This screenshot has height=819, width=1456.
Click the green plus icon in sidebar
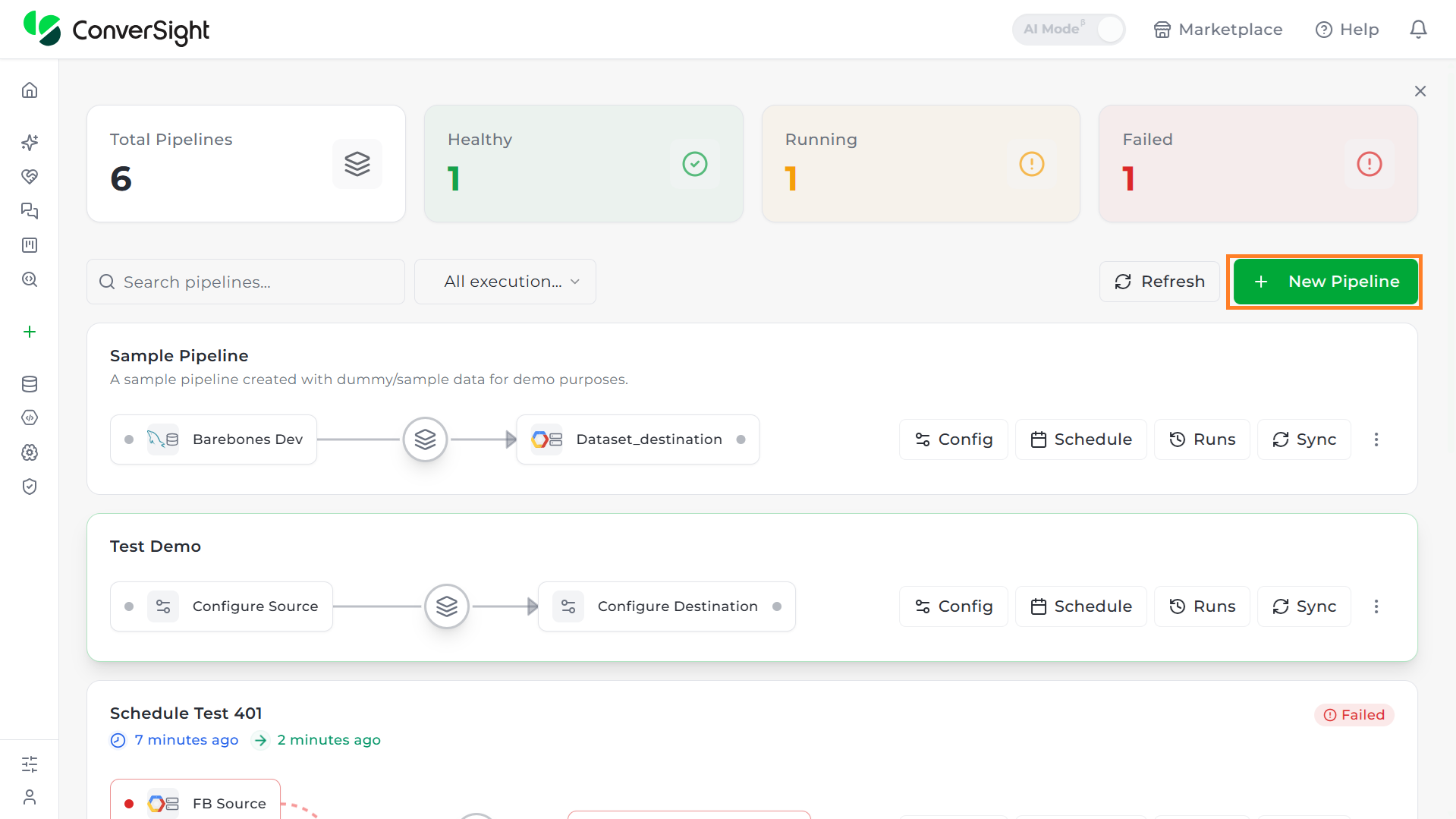click(x=30, y=332)
